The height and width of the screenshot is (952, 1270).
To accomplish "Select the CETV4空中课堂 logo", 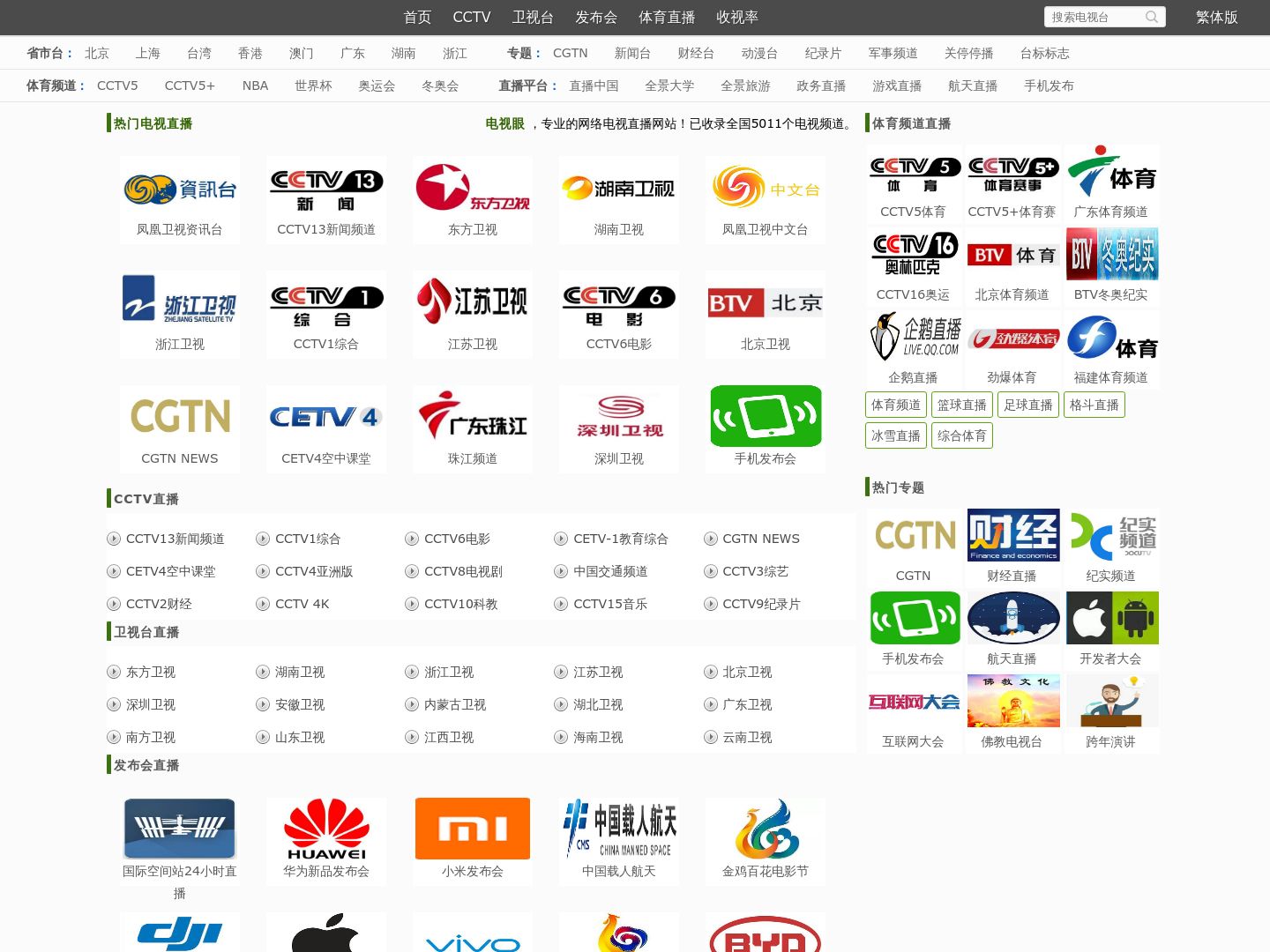I will click(x=326, y=417).
